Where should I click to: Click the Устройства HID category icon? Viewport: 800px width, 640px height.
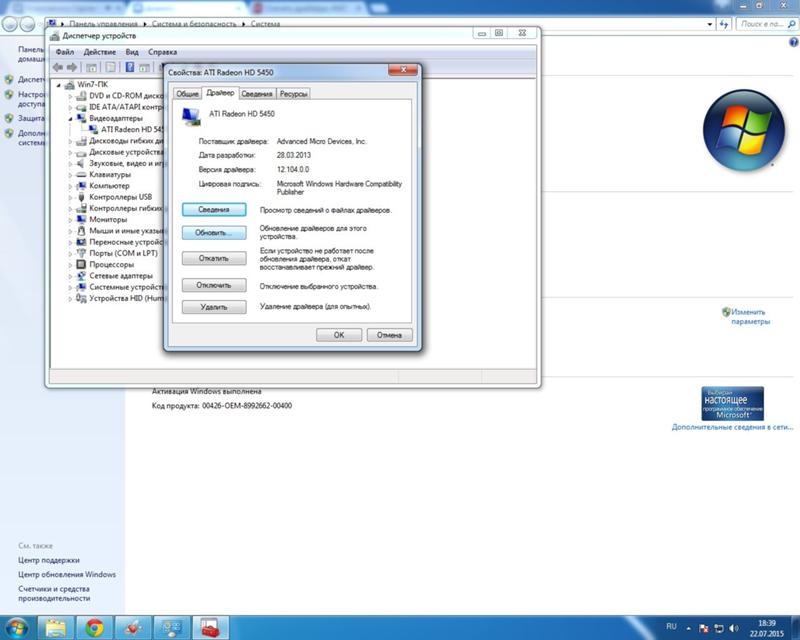point(81,298)
